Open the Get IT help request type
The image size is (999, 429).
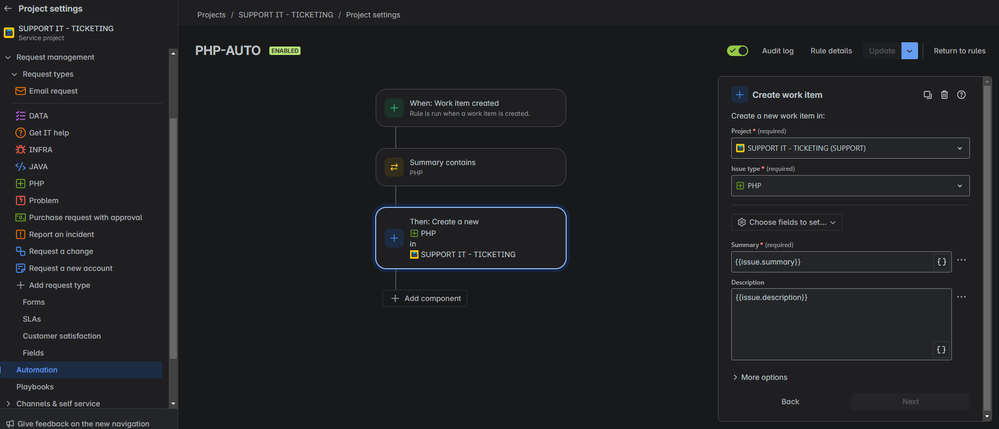pyautogui.click(x=48, y=133)
